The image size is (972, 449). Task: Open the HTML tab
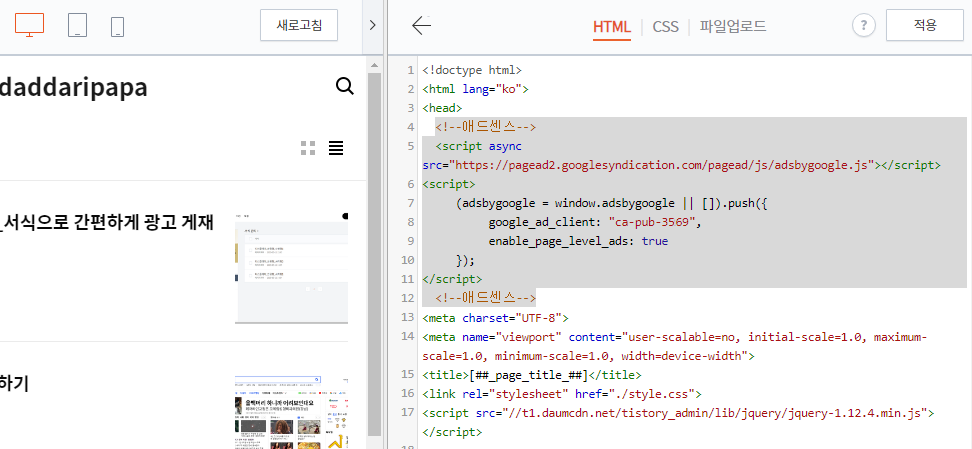(x=612, y=27)
